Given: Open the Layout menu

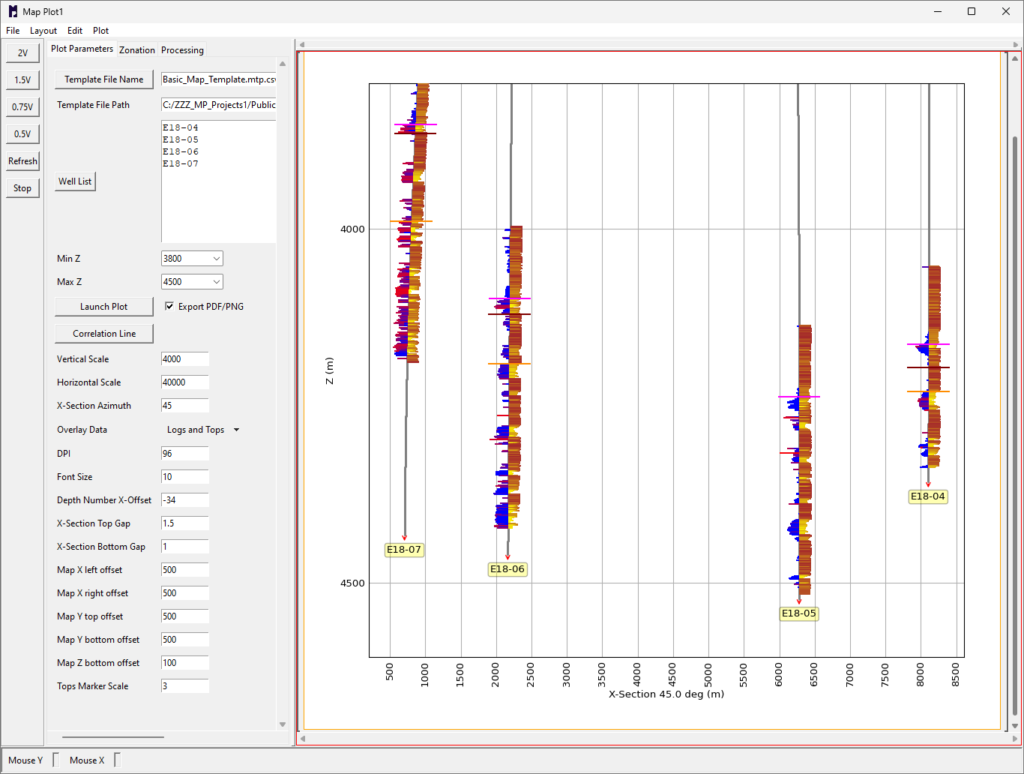Looking at the screenshot, I should [x=43, y=31].
